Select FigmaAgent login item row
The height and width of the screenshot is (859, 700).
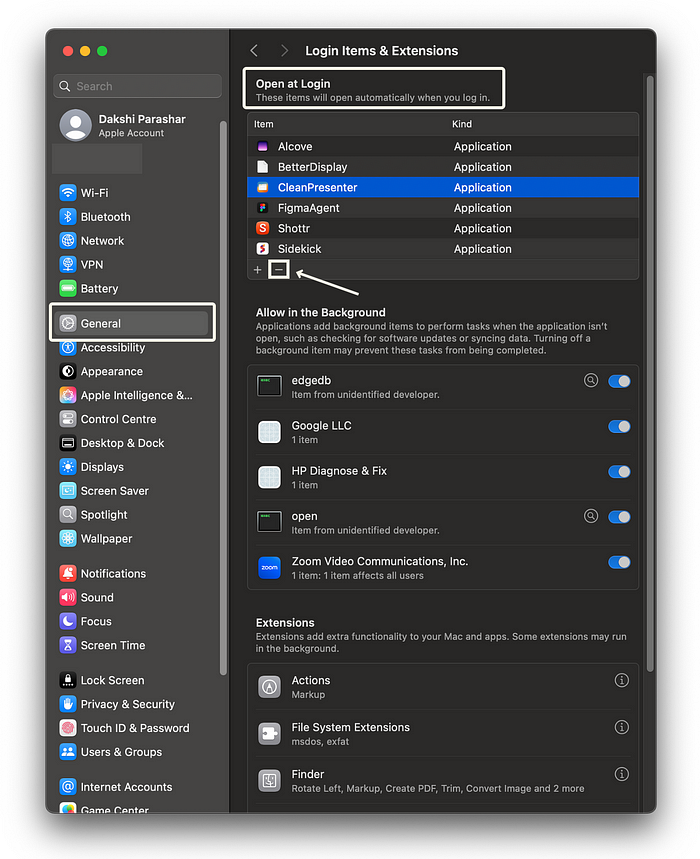click(x=443, y=208)
